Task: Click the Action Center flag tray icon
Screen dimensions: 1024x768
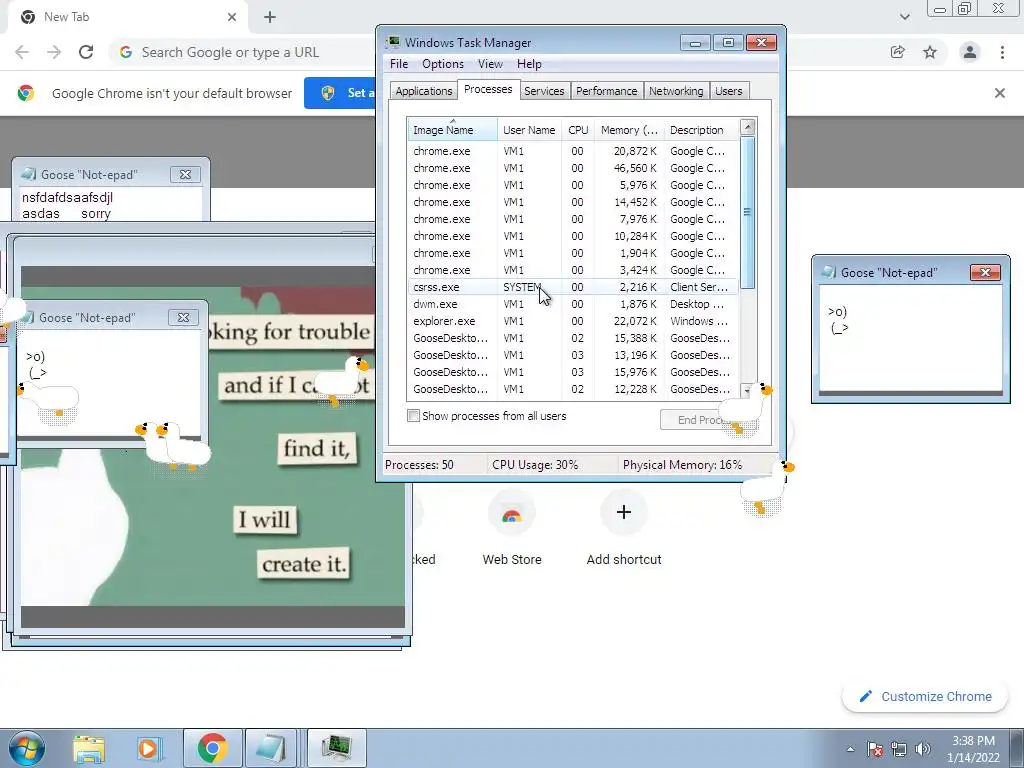Action: (875, 749)
